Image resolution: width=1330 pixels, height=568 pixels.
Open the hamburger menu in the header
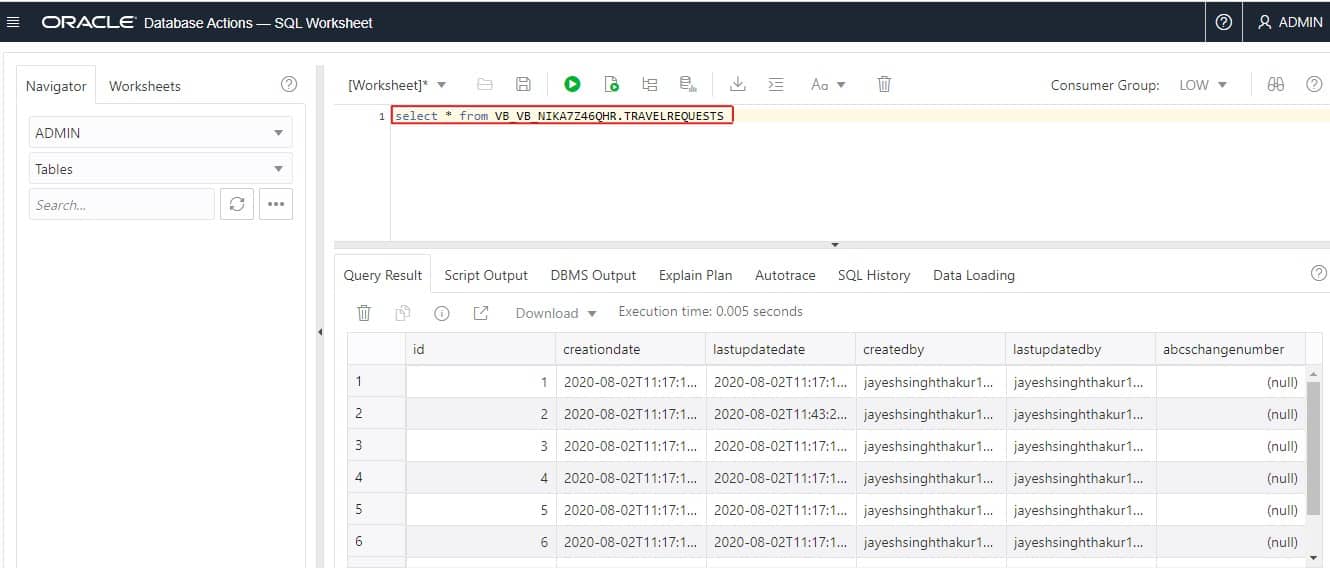[x=14, y=22]
